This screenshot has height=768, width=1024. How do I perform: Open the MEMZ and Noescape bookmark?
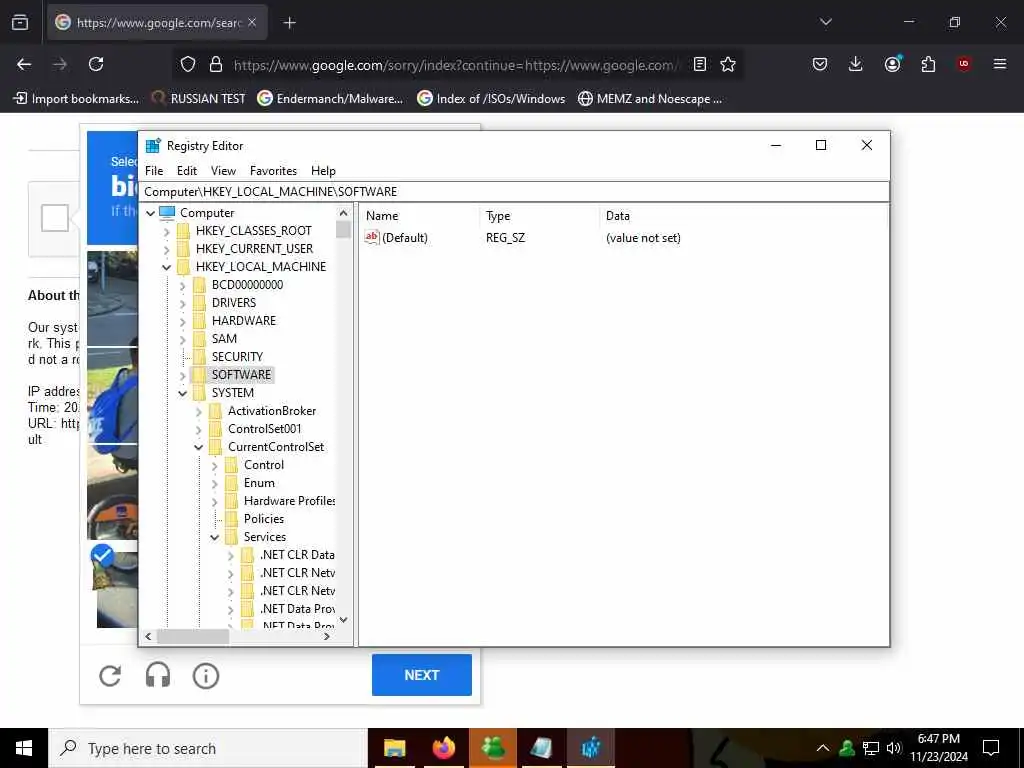650,99
